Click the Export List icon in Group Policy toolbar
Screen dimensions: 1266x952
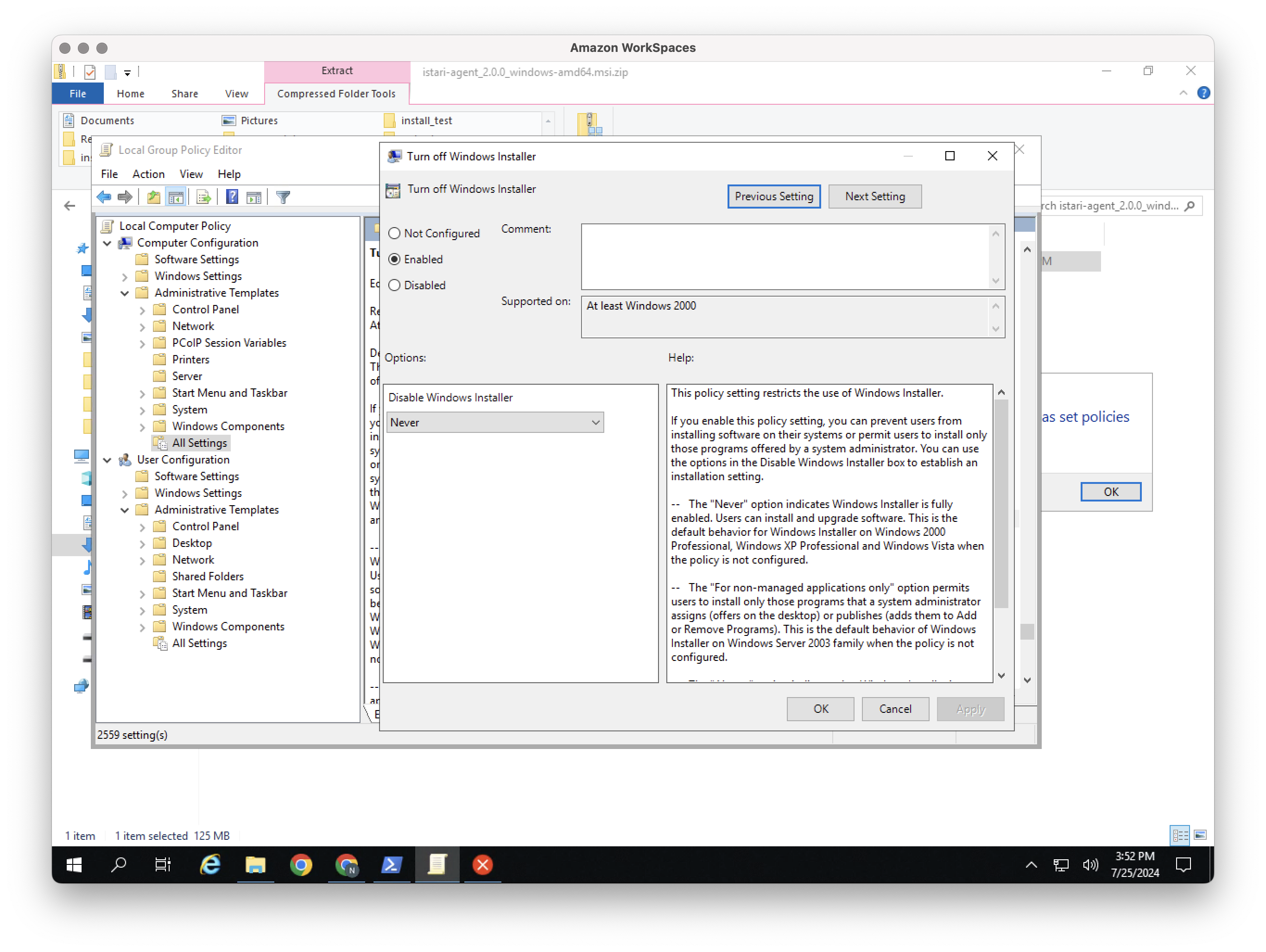tap(203, 197)
